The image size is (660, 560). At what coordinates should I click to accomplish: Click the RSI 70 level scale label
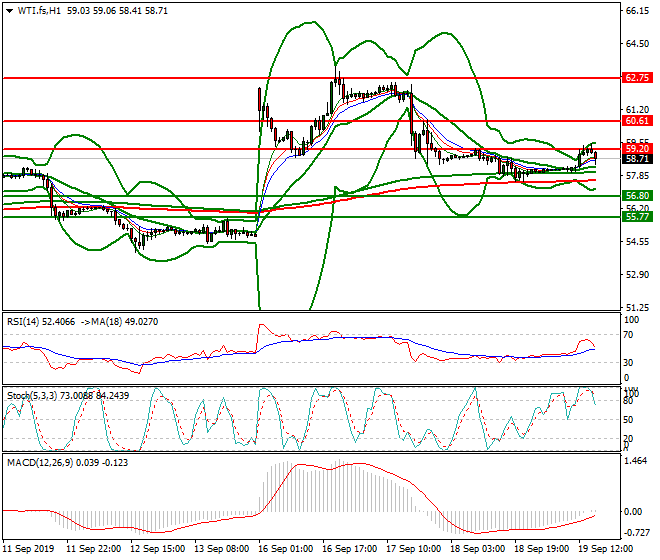click(x=628, y=335)
